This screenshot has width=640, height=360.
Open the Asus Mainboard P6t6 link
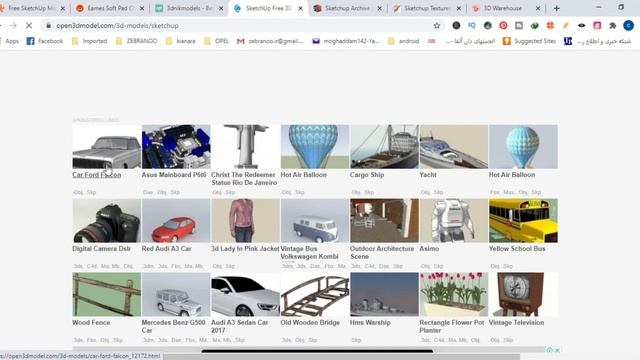point(174,175)
